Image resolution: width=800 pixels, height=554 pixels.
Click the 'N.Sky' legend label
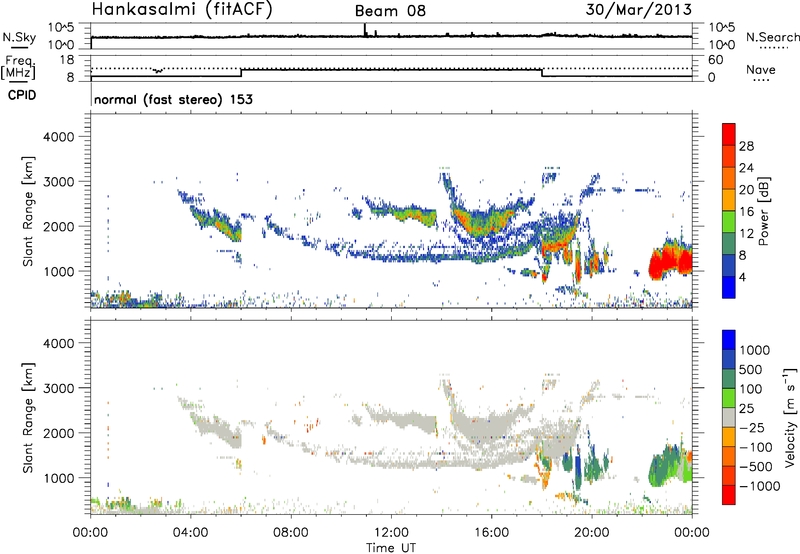pyautogui.click(x=19, y=37)
